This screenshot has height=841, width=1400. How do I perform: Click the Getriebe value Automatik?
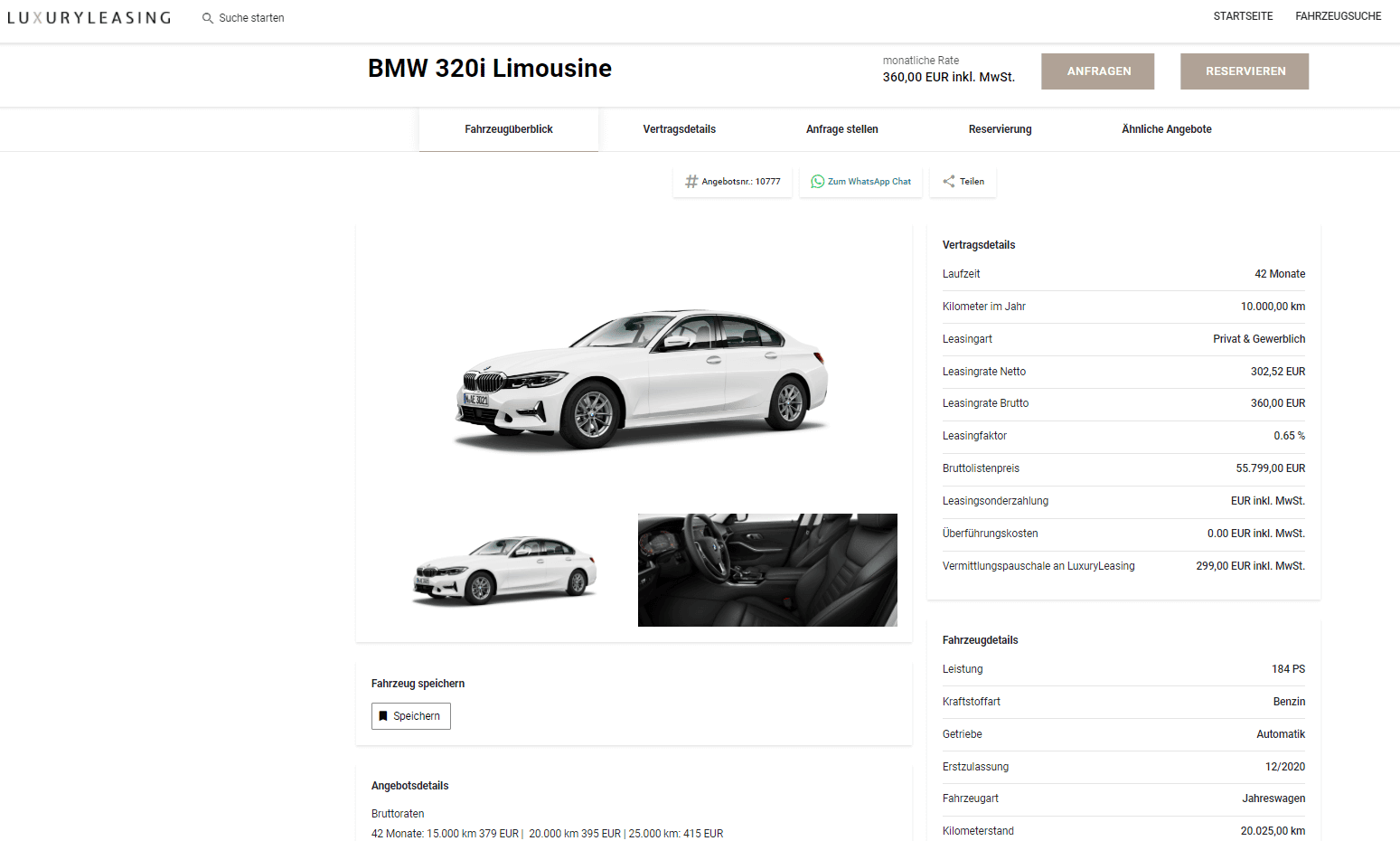[1281, 734]
